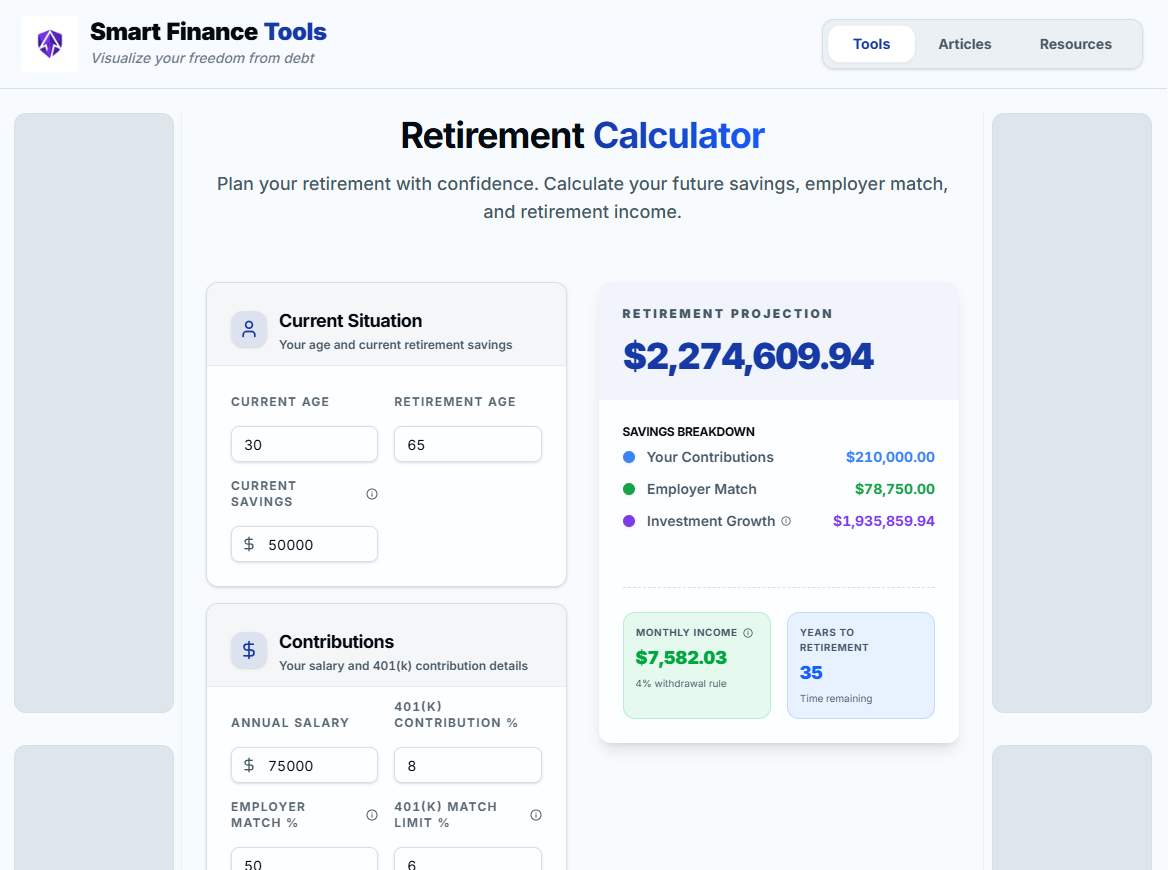
Task: Click the Smart Finance Tools site title
Action: click(208, 31)
